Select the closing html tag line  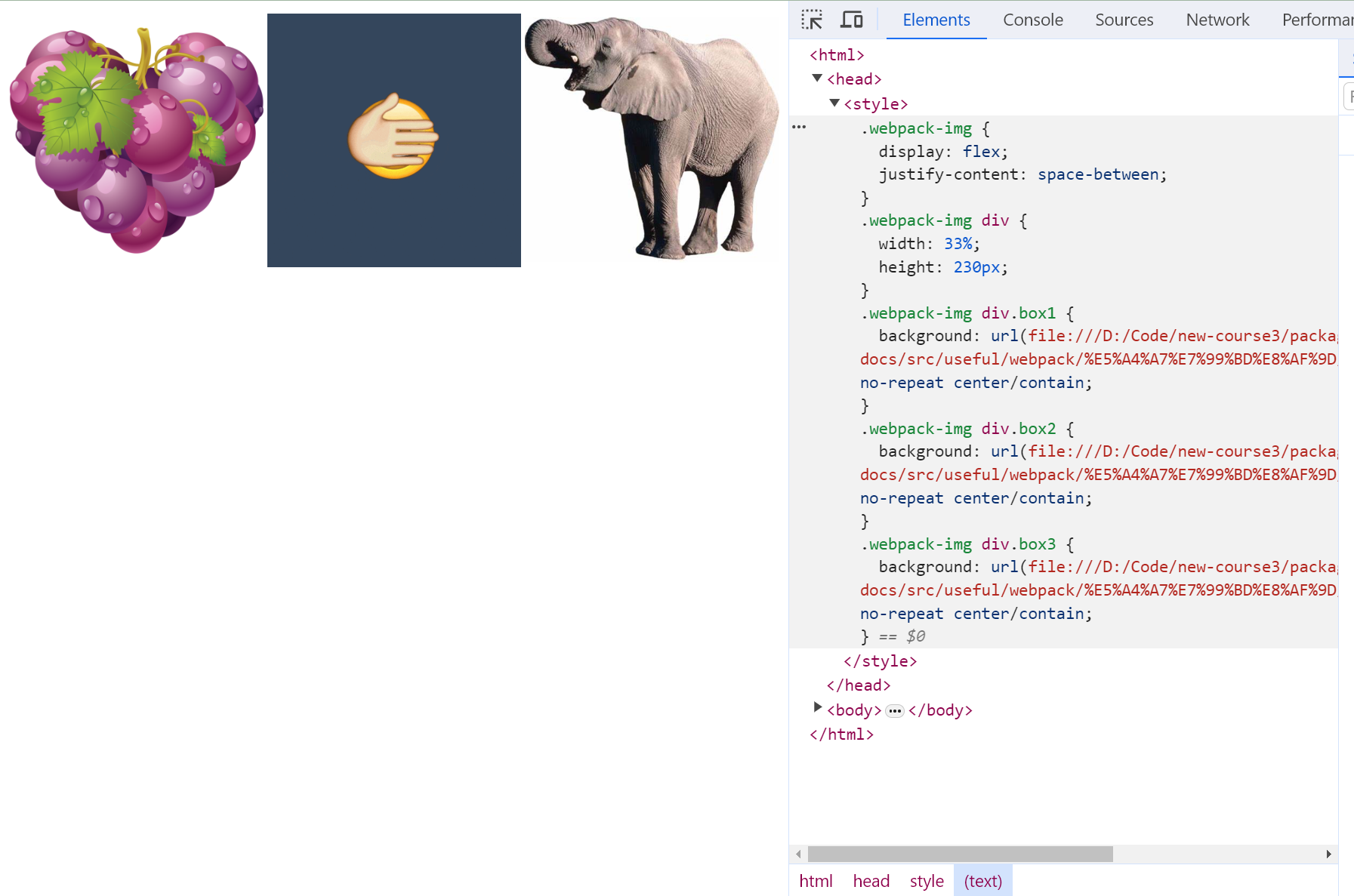(x=841, y=734)
